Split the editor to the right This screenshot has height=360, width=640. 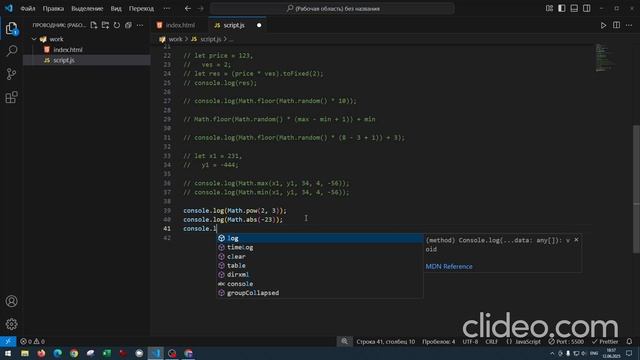point(616,25)
